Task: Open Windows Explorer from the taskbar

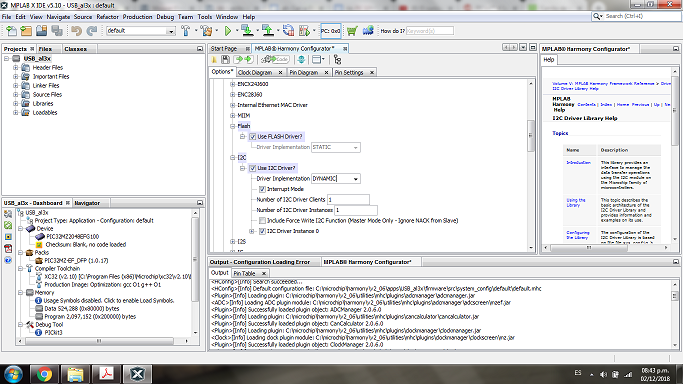Action: coord(75,374)
